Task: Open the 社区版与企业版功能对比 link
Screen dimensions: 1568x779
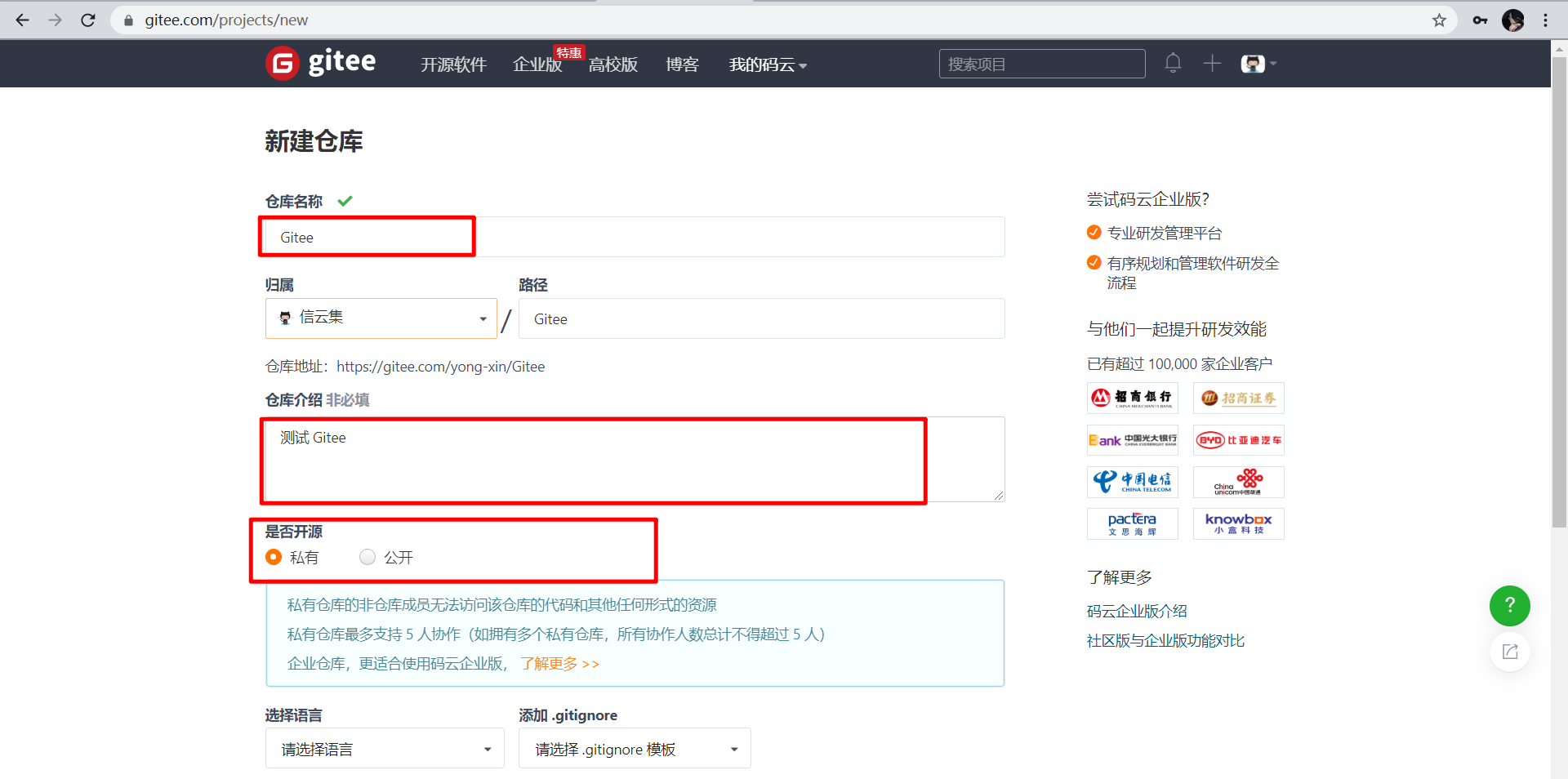Action: (x=1165, y=641)
